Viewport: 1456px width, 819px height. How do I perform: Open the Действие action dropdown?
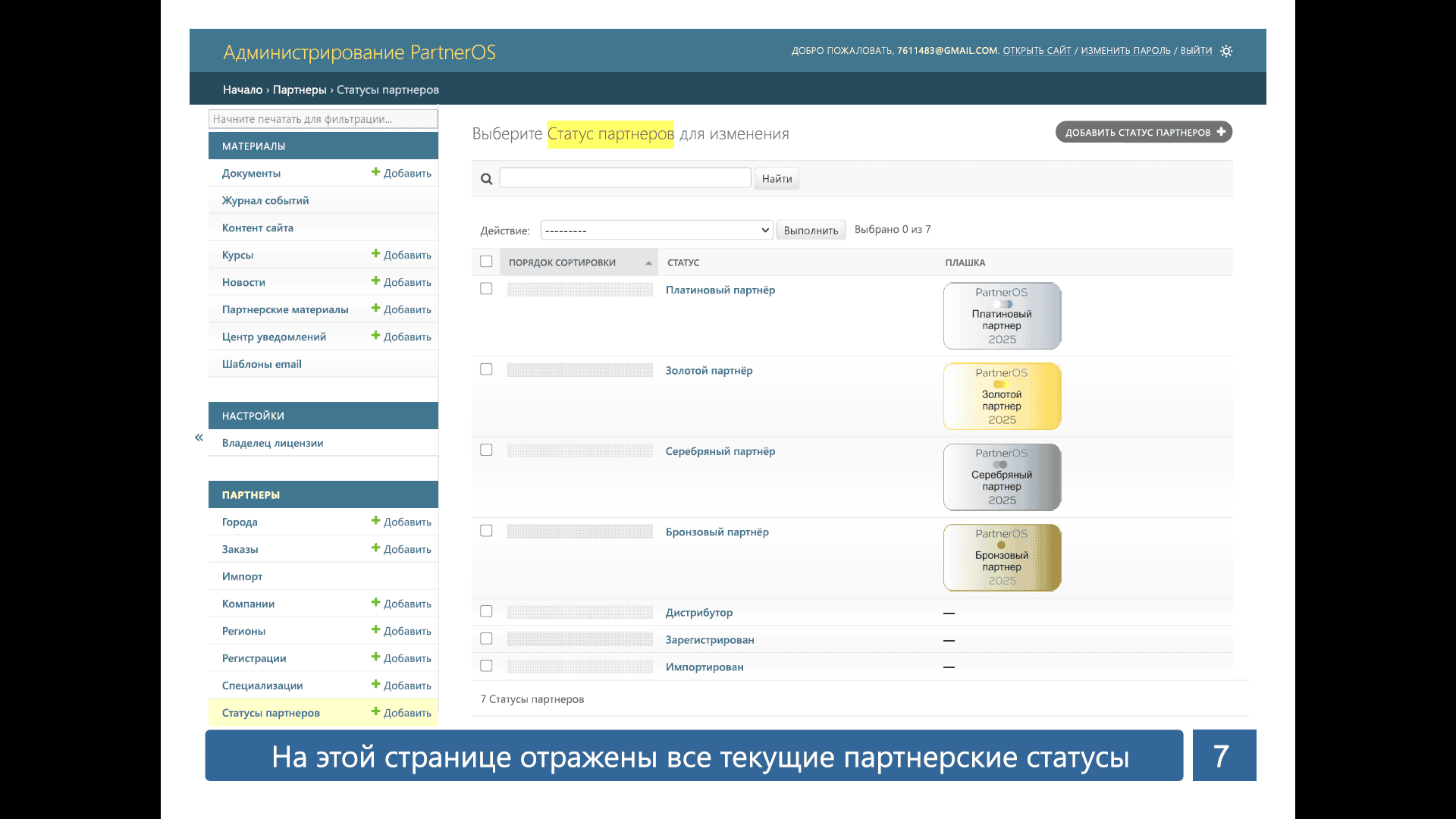[x=657, y=230]
